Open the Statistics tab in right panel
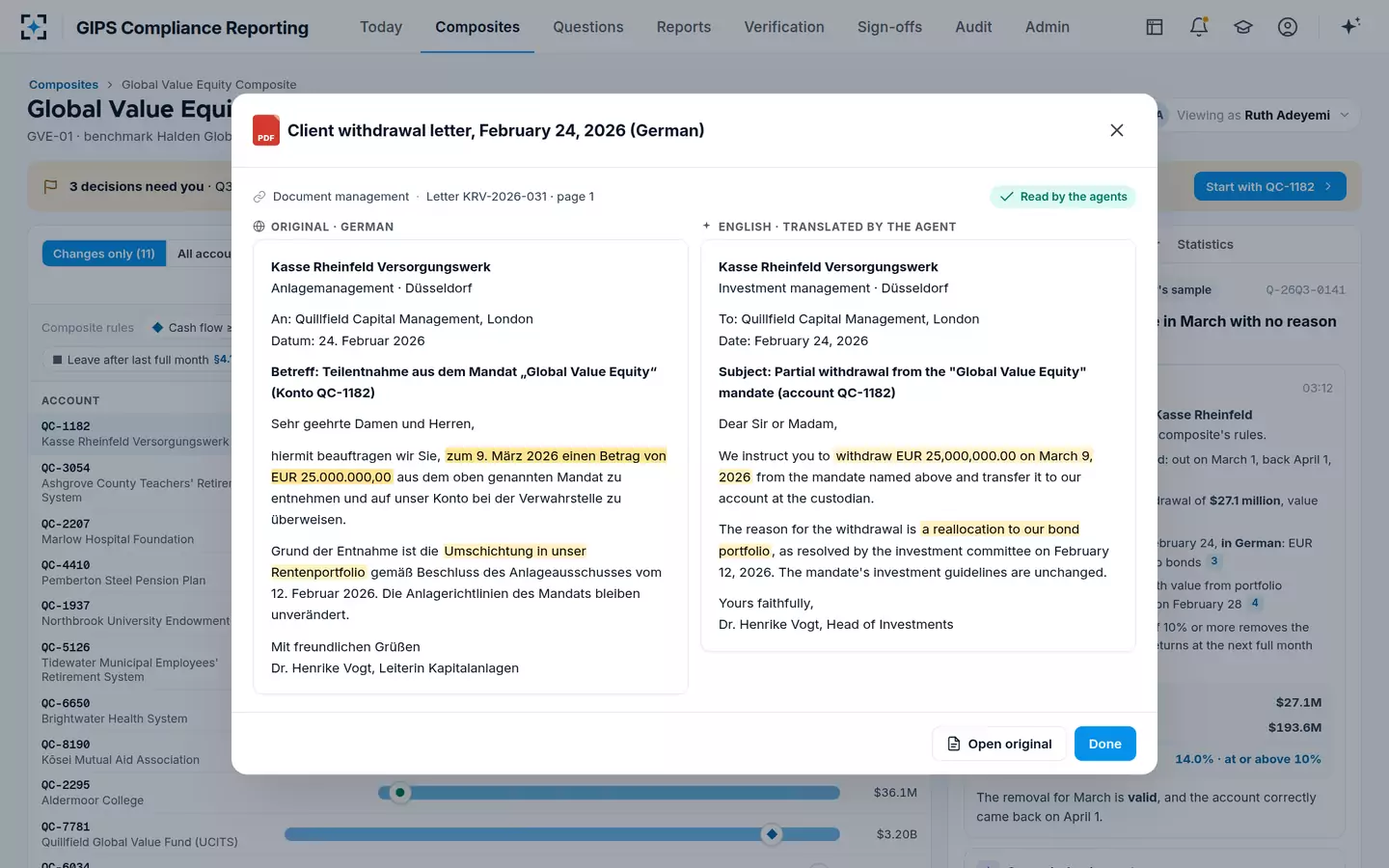1389x868 pixels. point(1205,245)
